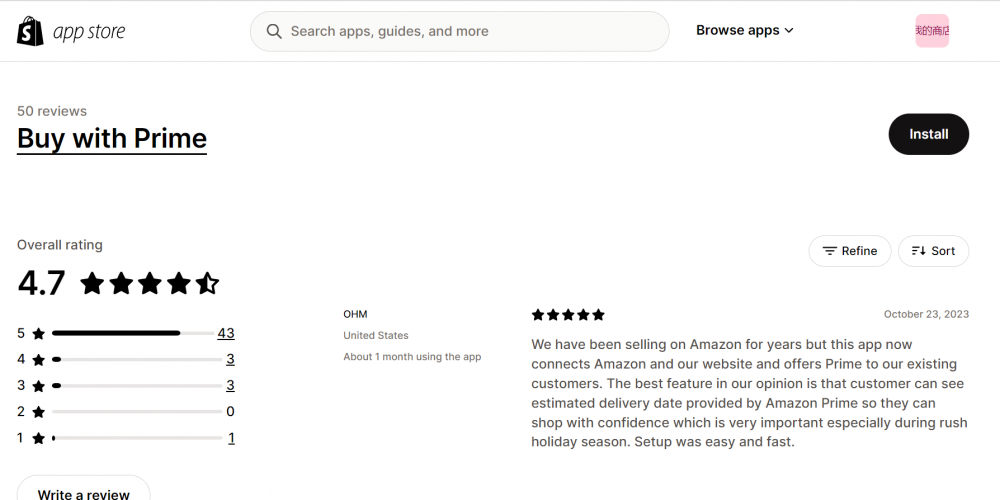1000x500 pixels.
Task: Click the overall rating stars beside 4.7
Action: click(149, 283)
